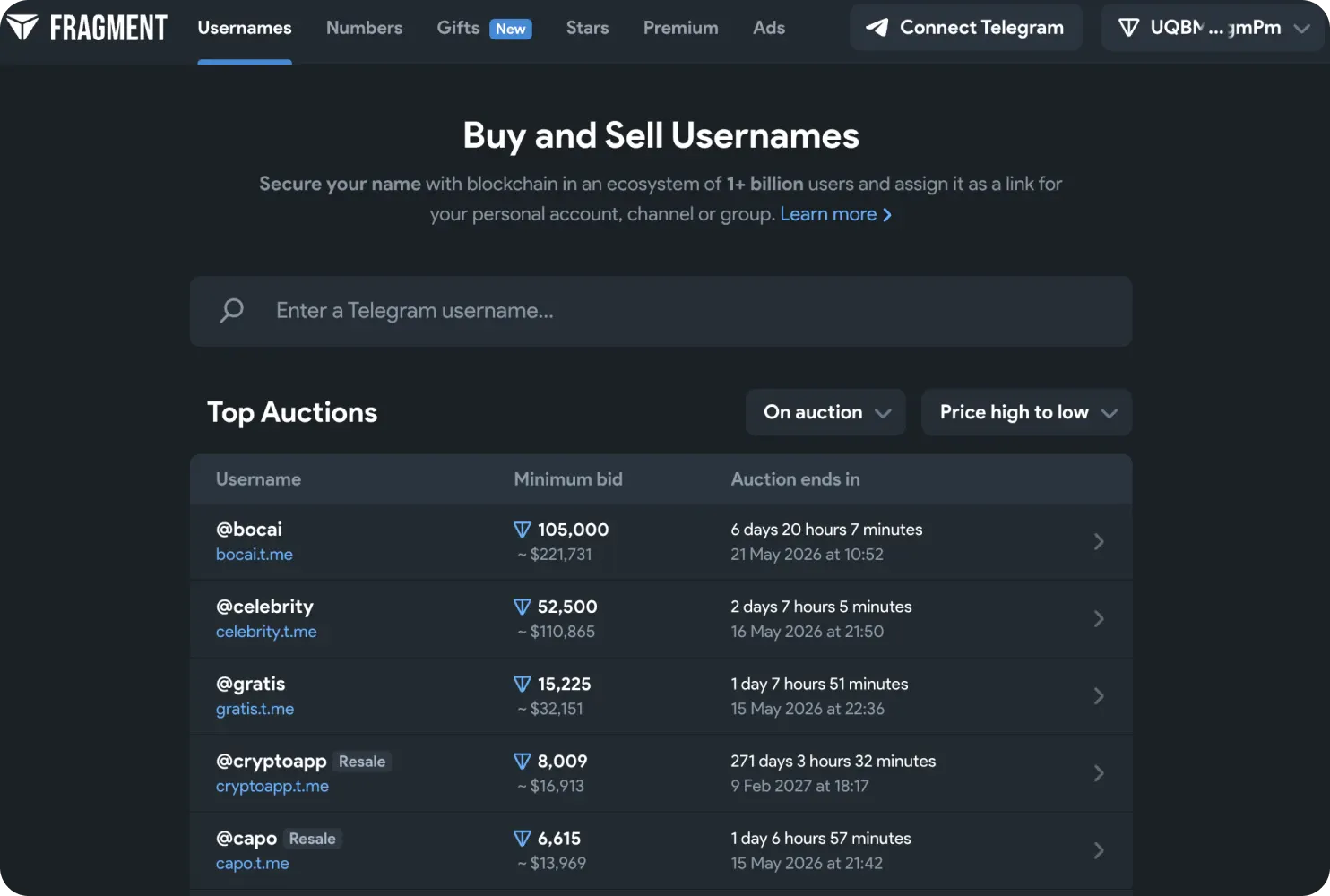The width and height of the screenshot is (1330, 896).
Task: Click arrow next to Learn more
Action: pyautogui.click(x=887, y=215)
